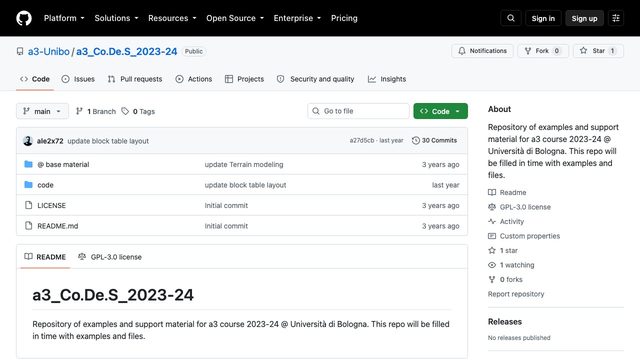Open the Report repository link
Viewport: 640px width, 360px height.
[x=516, y=294]
